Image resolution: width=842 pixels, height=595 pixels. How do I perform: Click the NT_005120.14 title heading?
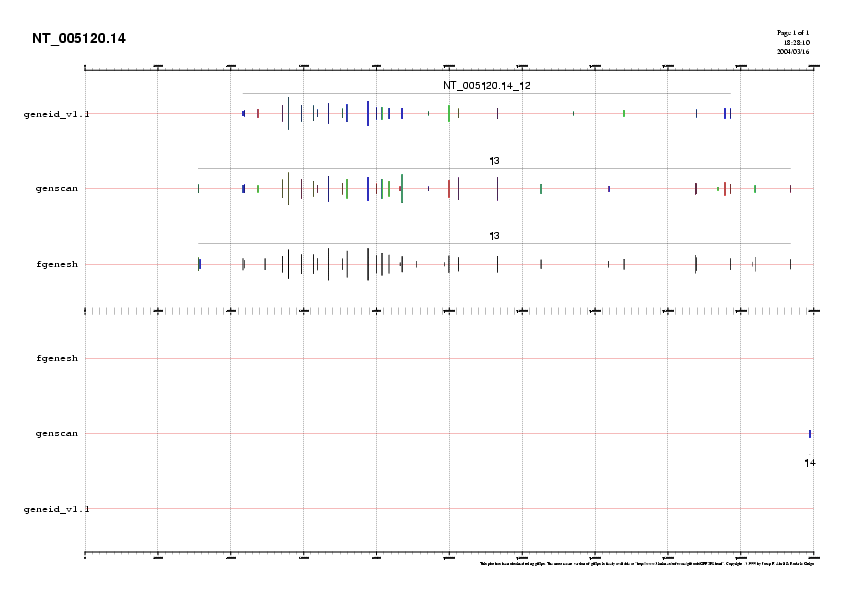tap(79, 39)
